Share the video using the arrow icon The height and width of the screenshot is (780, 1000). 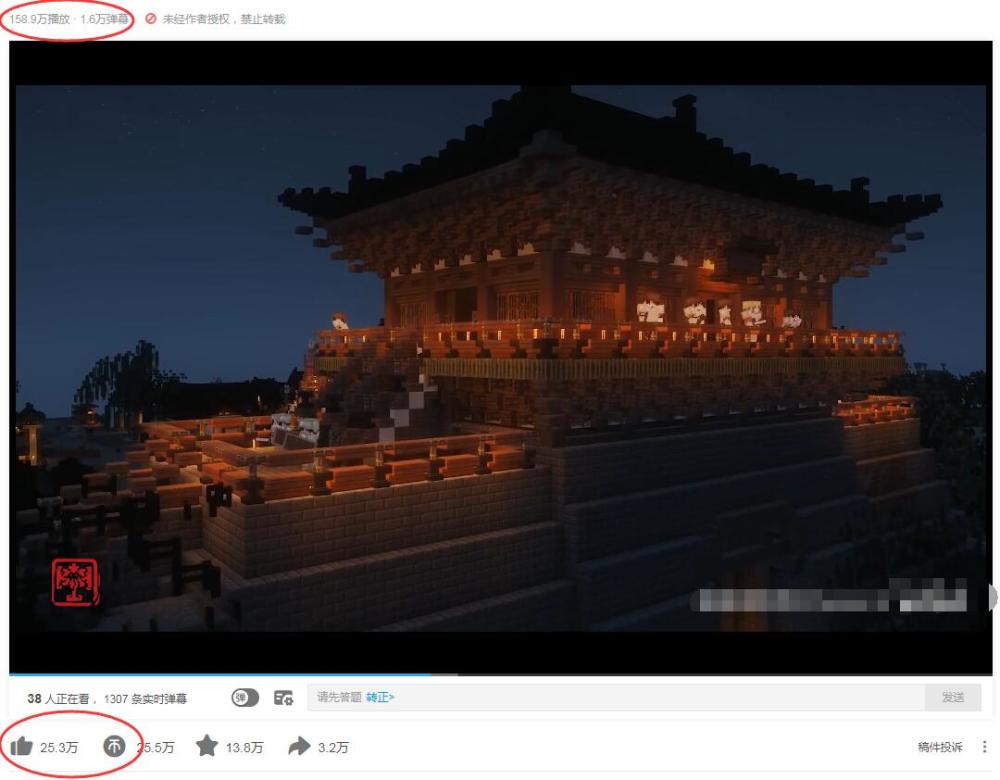(x=299, y=746)
